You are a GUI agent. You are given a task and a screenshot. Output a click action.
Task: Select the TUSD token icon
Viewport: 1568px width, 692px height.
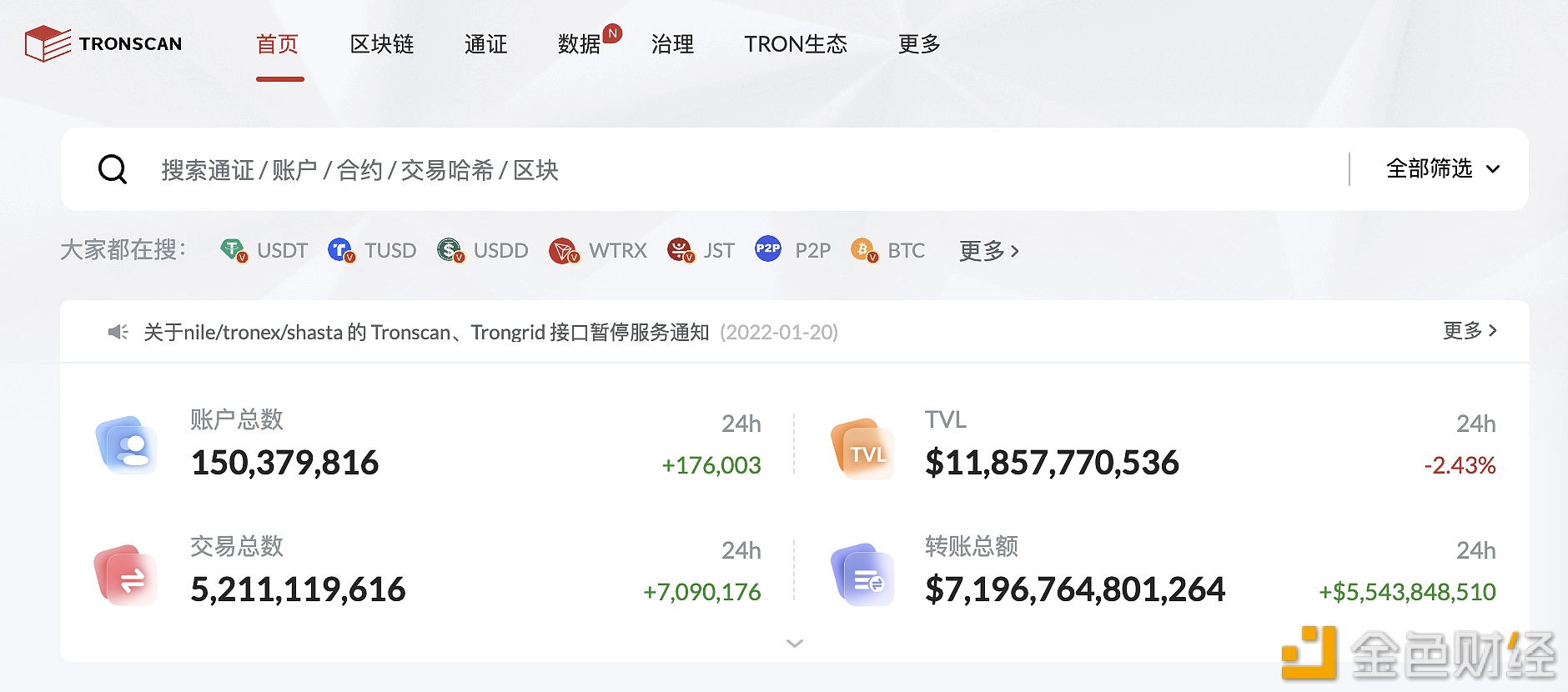click(341, 250)
